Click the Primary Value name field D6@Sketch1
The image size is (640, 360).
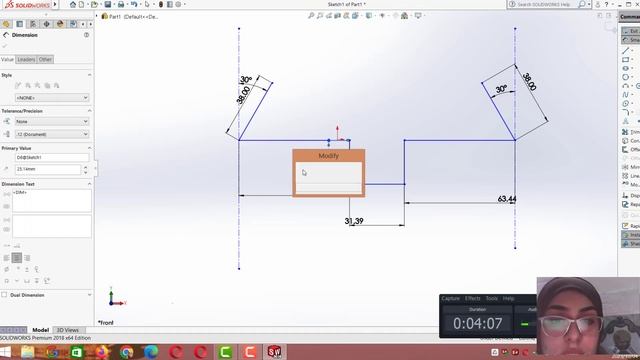(x=52, y=158)
